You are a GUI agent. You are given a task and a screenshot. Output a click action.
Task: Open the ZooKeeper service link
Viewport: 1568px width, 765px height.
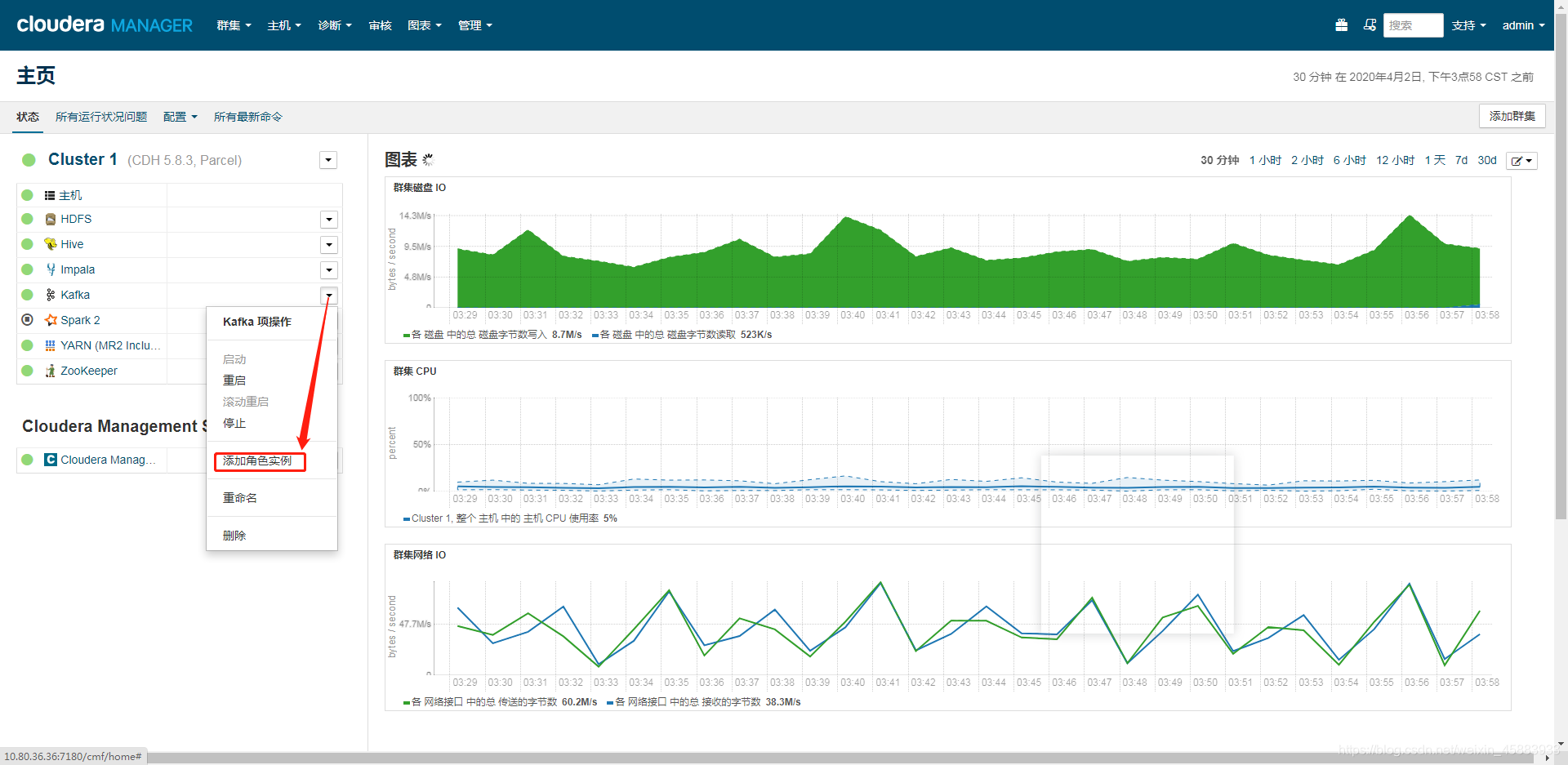89,371
